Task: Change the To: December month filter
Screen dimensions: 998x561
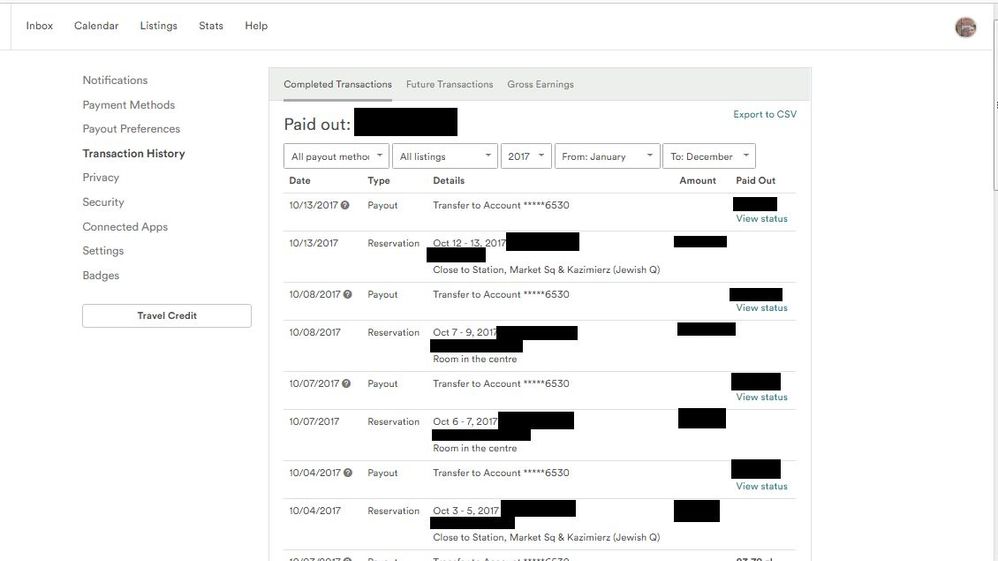Action: 708,157
